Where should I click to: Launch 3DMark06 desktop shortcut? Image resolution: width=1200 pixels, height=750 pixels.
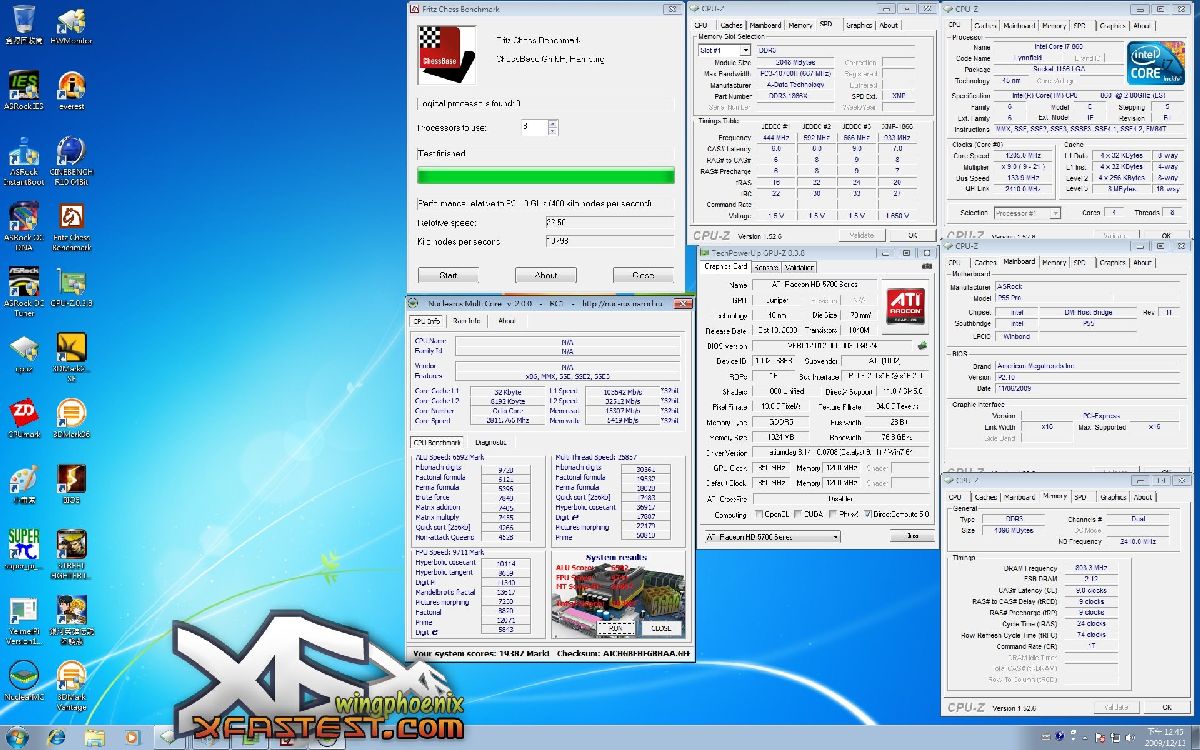point(72,418)
